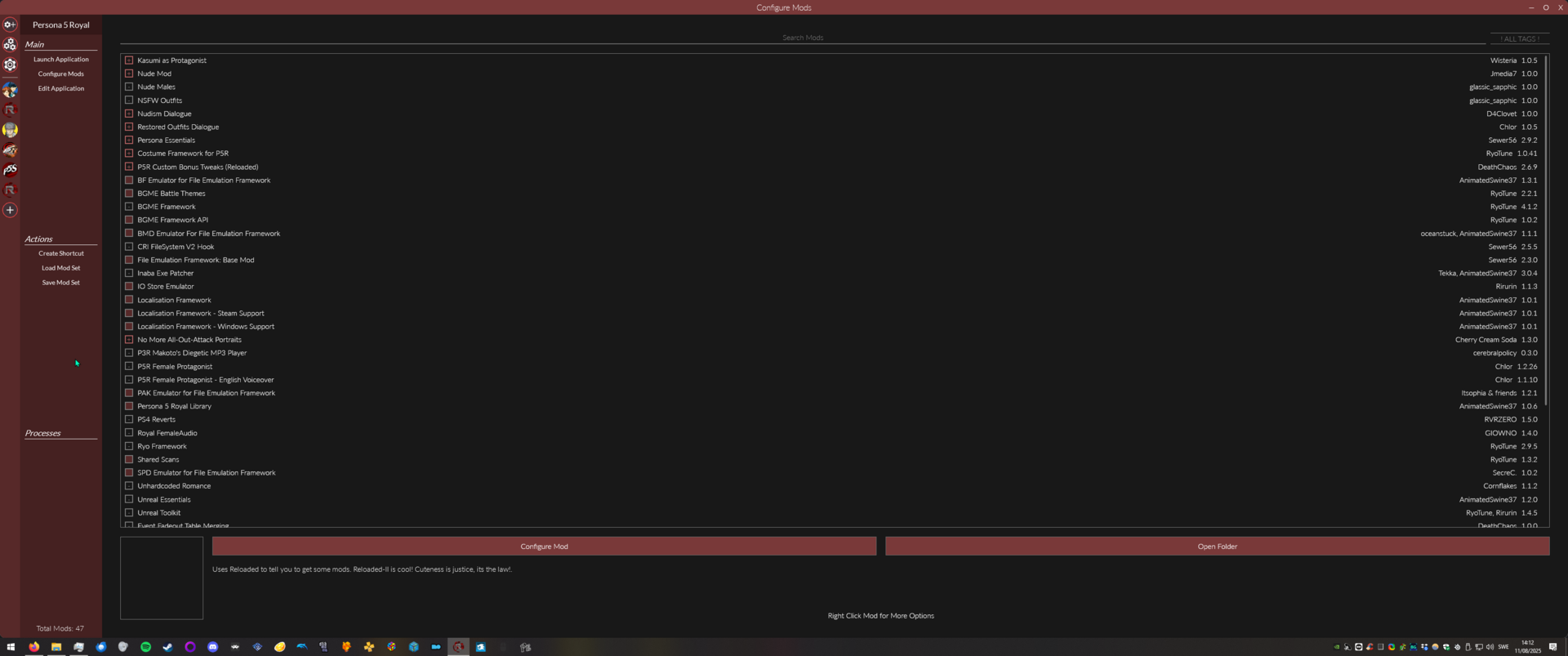Click the author name Cherry Cream Soda
The height and width of the screenshot is (656, 1568).
1486,340
